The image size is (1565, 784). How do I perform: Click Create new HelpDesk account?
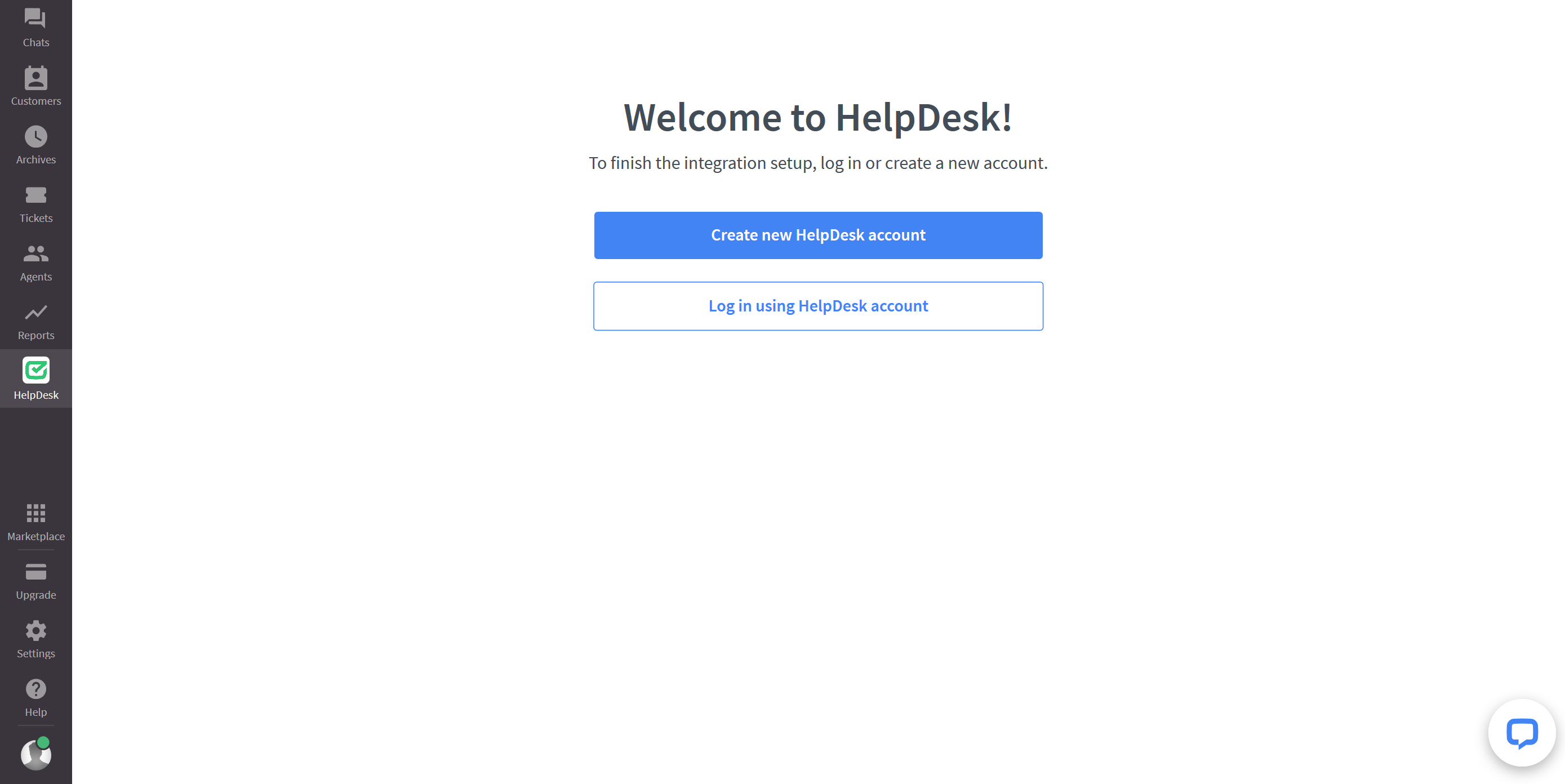(818, 235)
